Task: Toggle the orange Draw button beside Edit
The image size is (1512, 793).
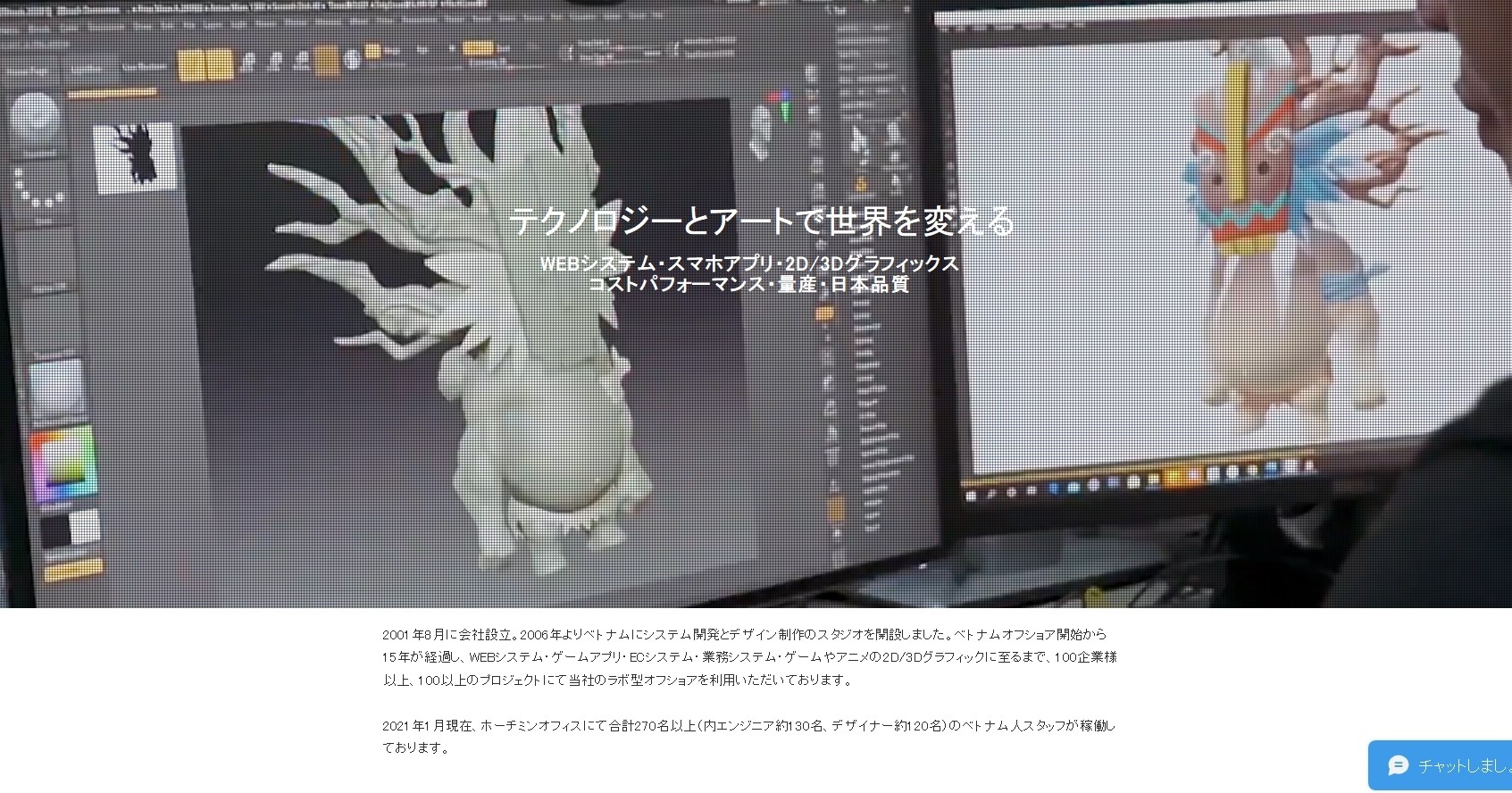Action: click(219, 65)
